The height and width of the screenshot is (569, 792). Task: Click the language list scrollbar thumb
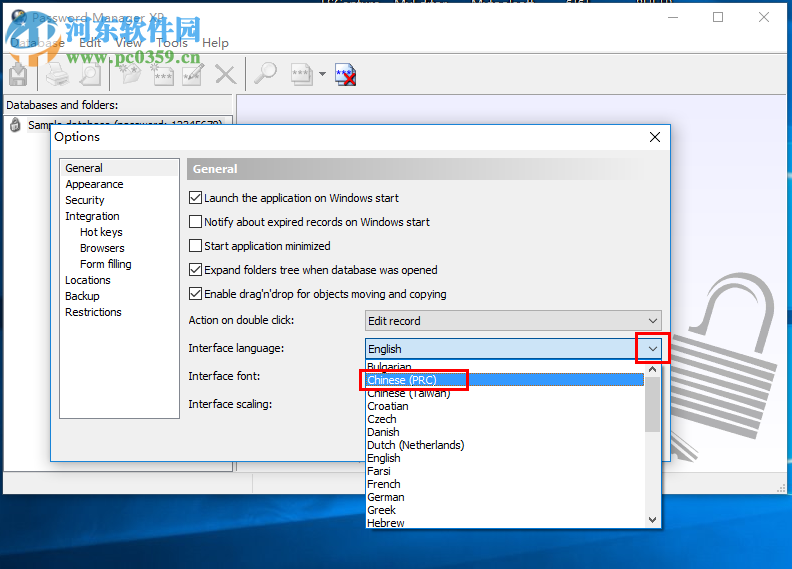coord(653,404)
